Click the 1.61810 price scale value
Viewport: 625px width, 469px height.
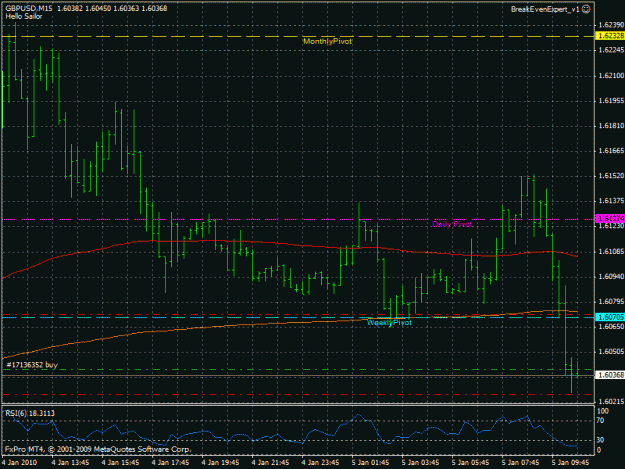click(x=611, y=126)
